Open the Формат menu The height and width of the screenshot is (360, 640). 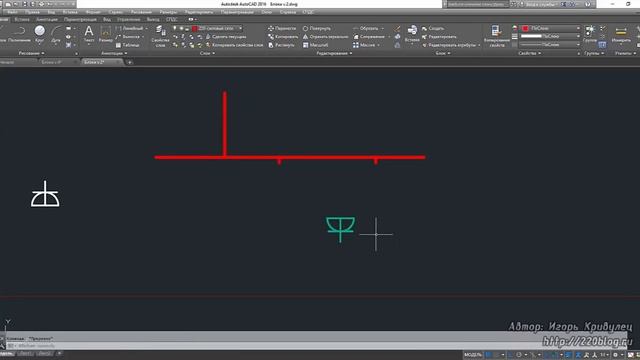[x=93, y=12]
